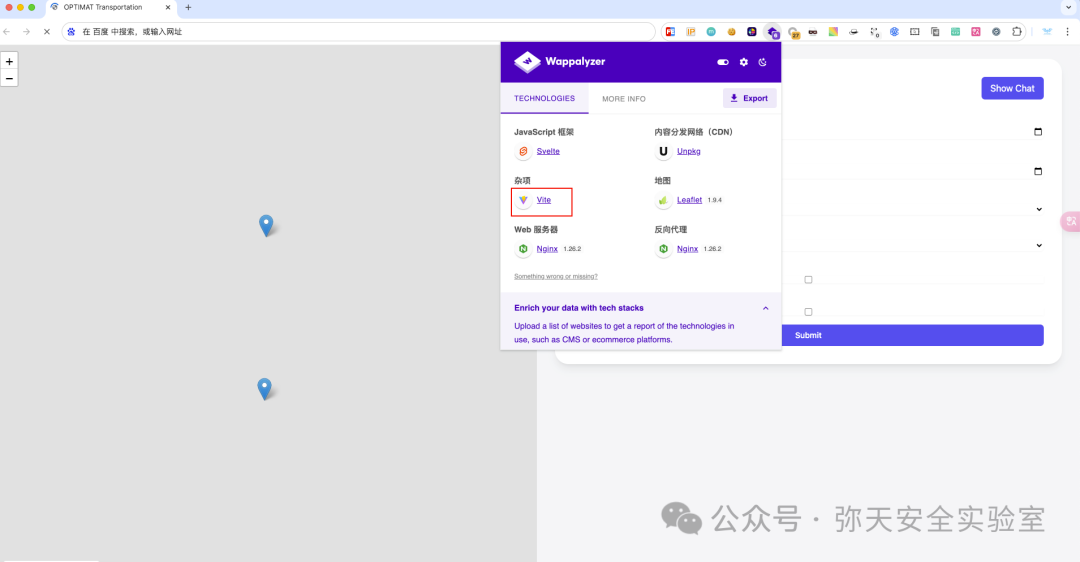Open the Unpkg link
The height and width of the screenshot is (562, 1080).
click(689, 152)
